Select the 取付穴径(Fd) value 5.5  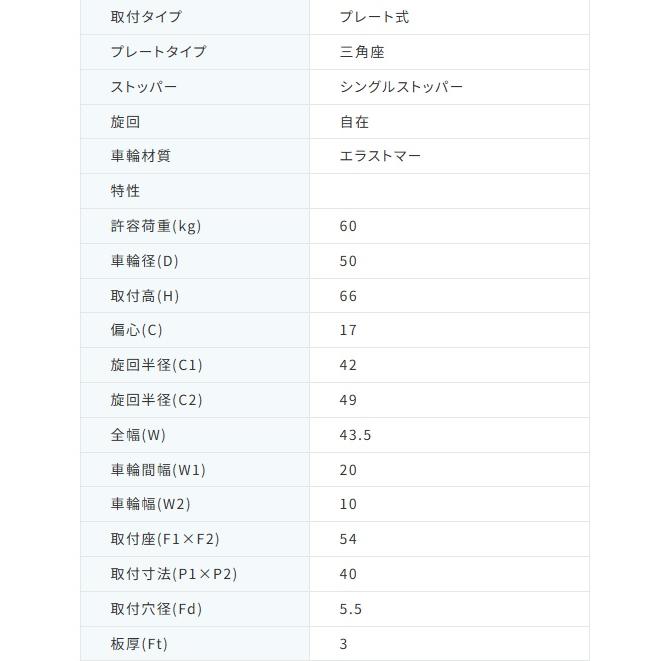pyautogui.click(x=351, y=609)
